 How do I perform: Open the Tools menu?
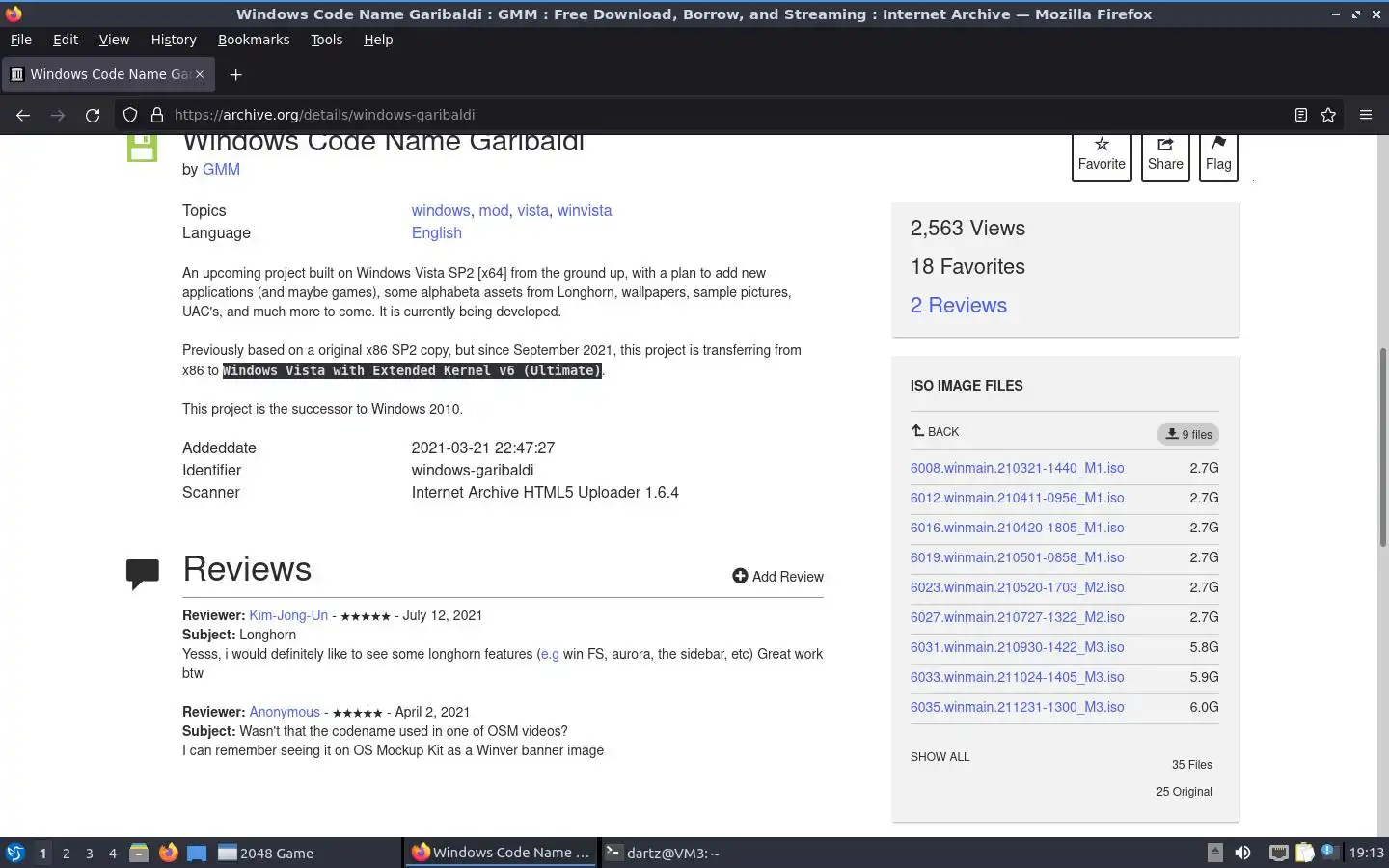click(x=327, y=40)
